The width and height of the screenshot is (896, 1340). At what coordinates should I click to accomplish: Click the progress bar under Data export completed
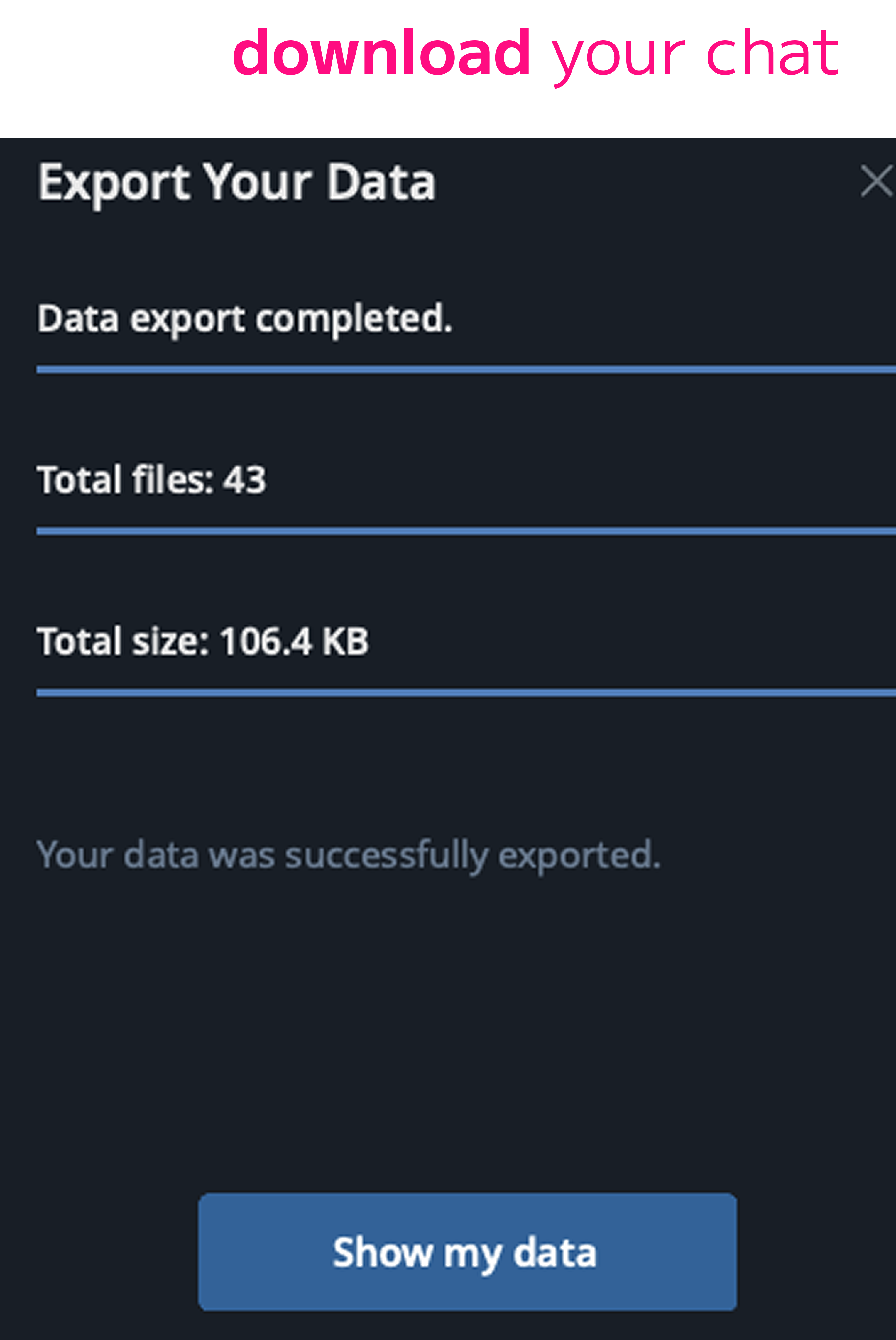[466, 370]
